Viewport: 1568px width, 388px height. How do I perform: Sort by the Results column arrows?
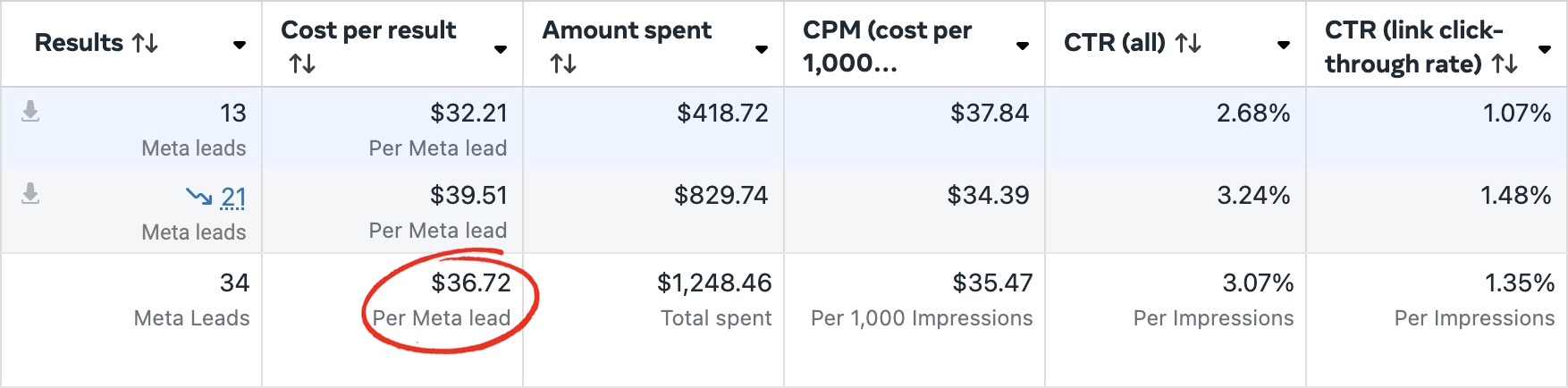145,43
